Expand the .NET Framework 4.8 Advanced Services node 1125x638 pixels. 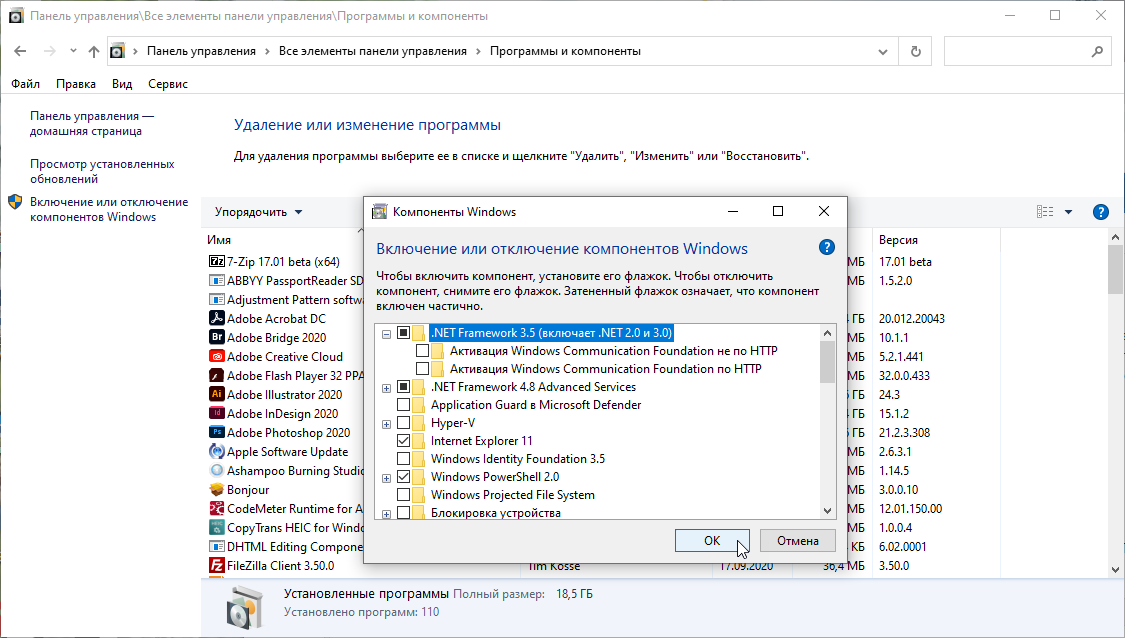(x=386, y=387)
